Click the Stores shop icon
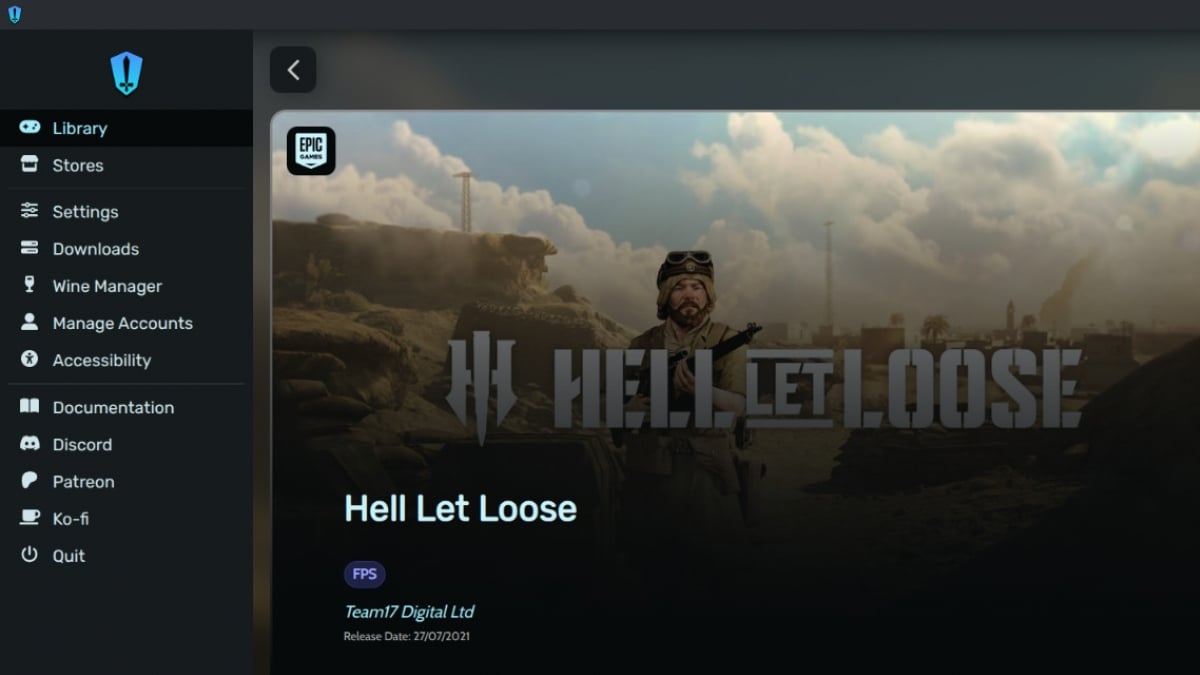This screenshot has height=675, width=1200. click(x=30, y=165)
